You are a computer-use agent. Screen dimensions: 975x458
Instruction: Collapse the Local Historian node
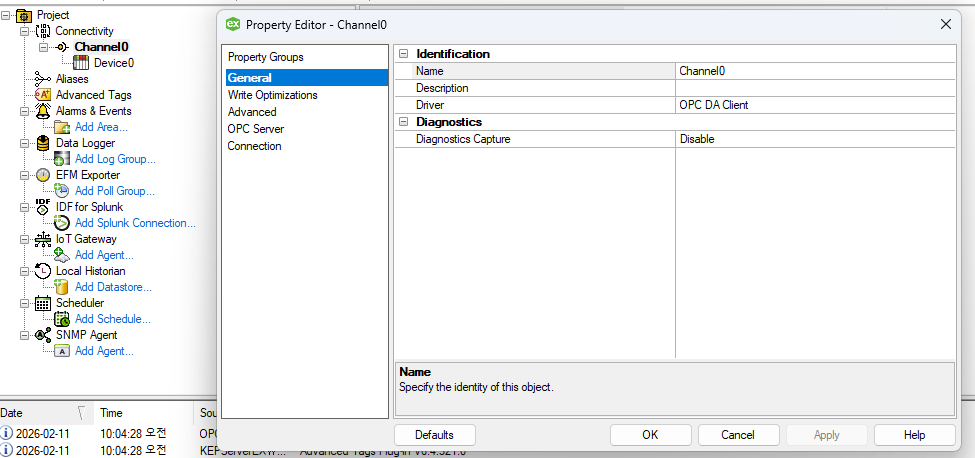[24, 271]
